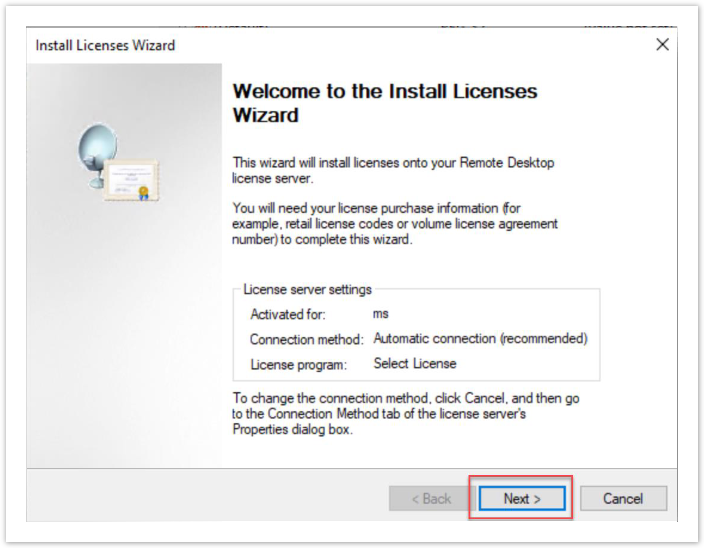Click the License server settings group label
This screenshot has height=548, width=704.
click(x=307, y=289)
